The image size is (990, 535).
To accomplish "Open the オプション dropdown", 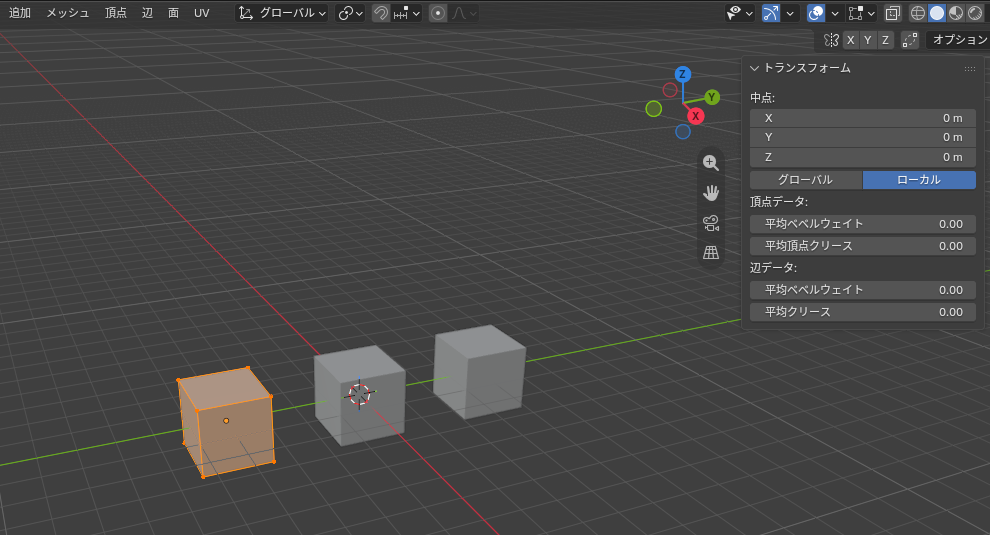I will click(958, 40).
